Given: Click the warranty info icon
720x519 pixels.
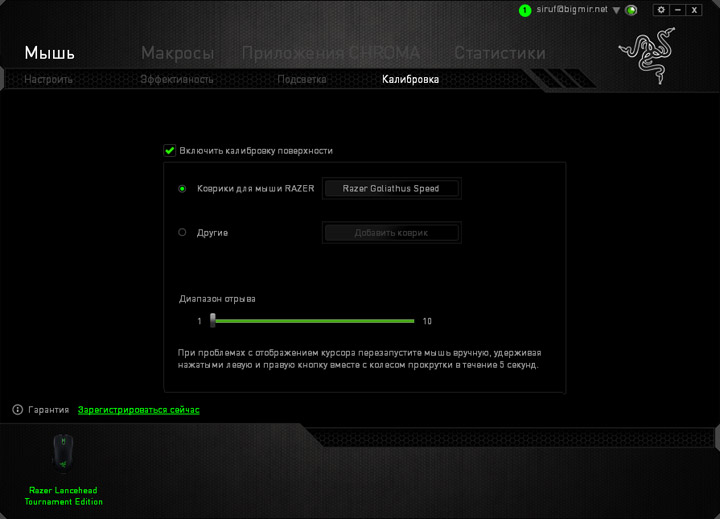Looking at the screenshot, I should 17,410.
